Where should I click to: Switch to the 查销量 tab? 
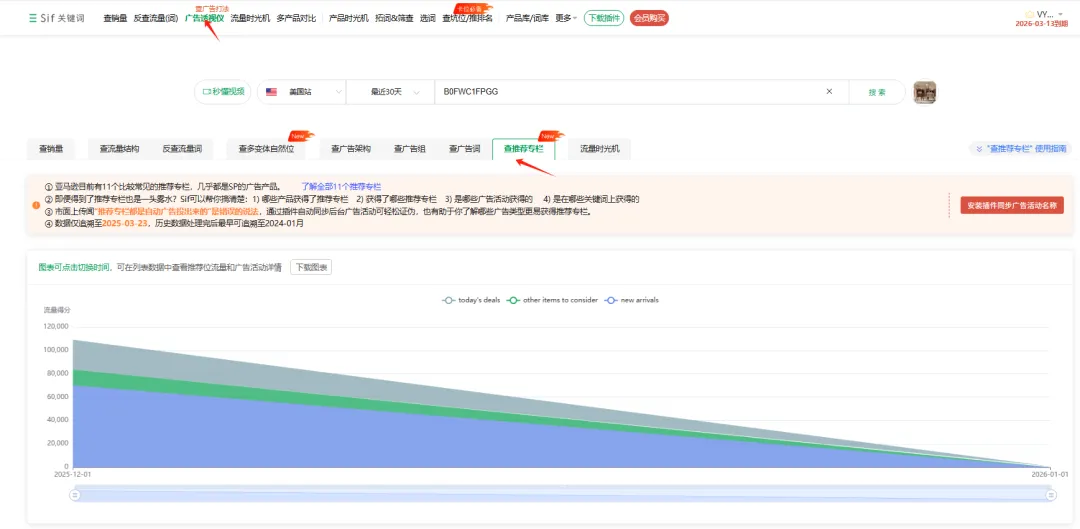[x=51, y=149]
